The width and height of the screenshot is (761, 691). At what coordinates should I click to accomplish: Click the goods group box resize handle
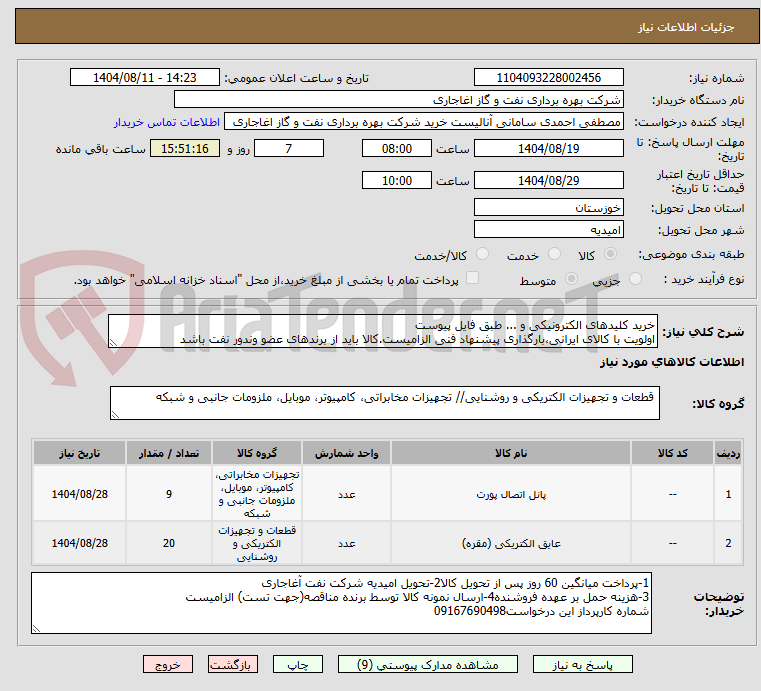[115, 414]
